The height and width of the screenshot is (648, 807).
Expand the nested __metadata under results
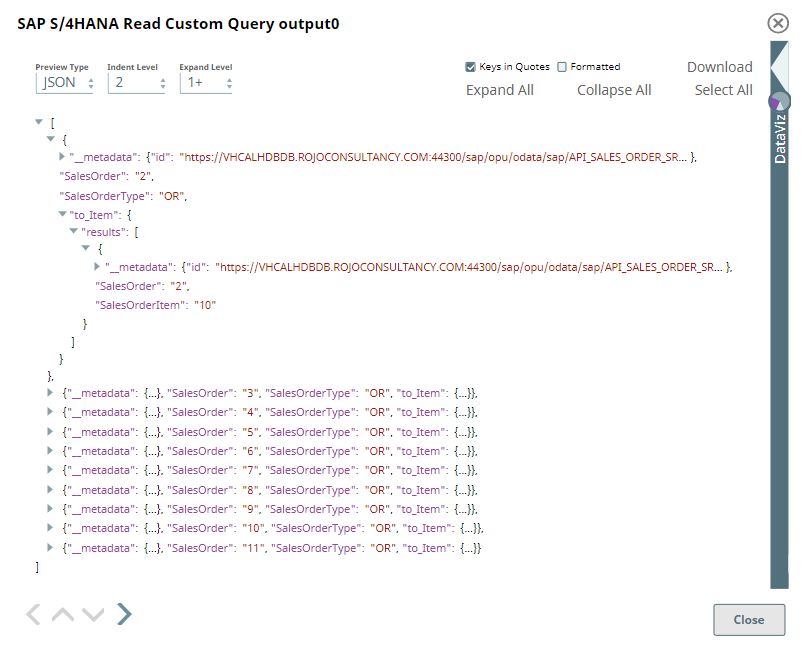(97, 267)
